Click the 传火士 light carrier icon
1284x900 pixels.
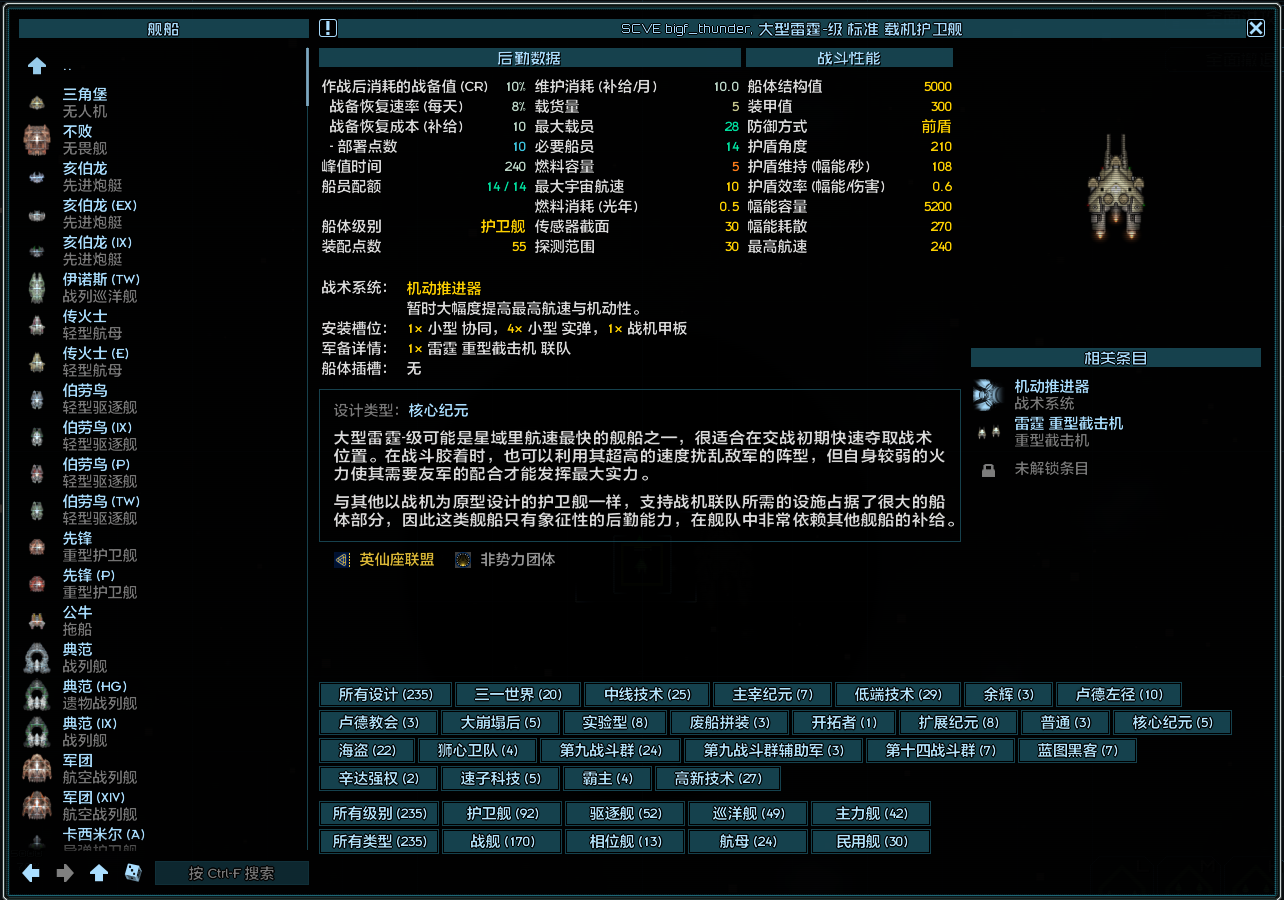point(37,325)
